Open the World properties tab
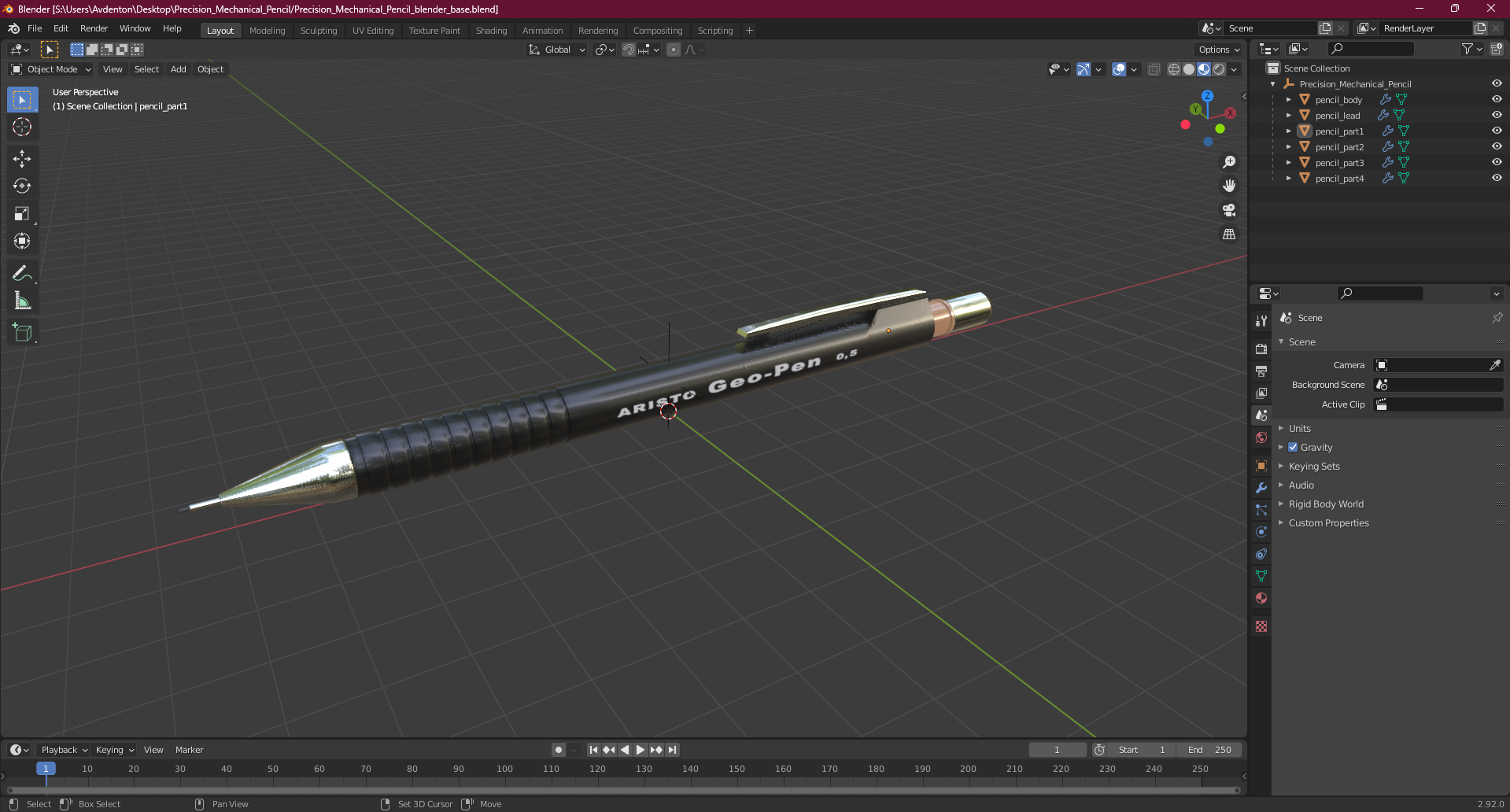Viewport: 1510px width, 812px height. click(x=1261, y=437)
